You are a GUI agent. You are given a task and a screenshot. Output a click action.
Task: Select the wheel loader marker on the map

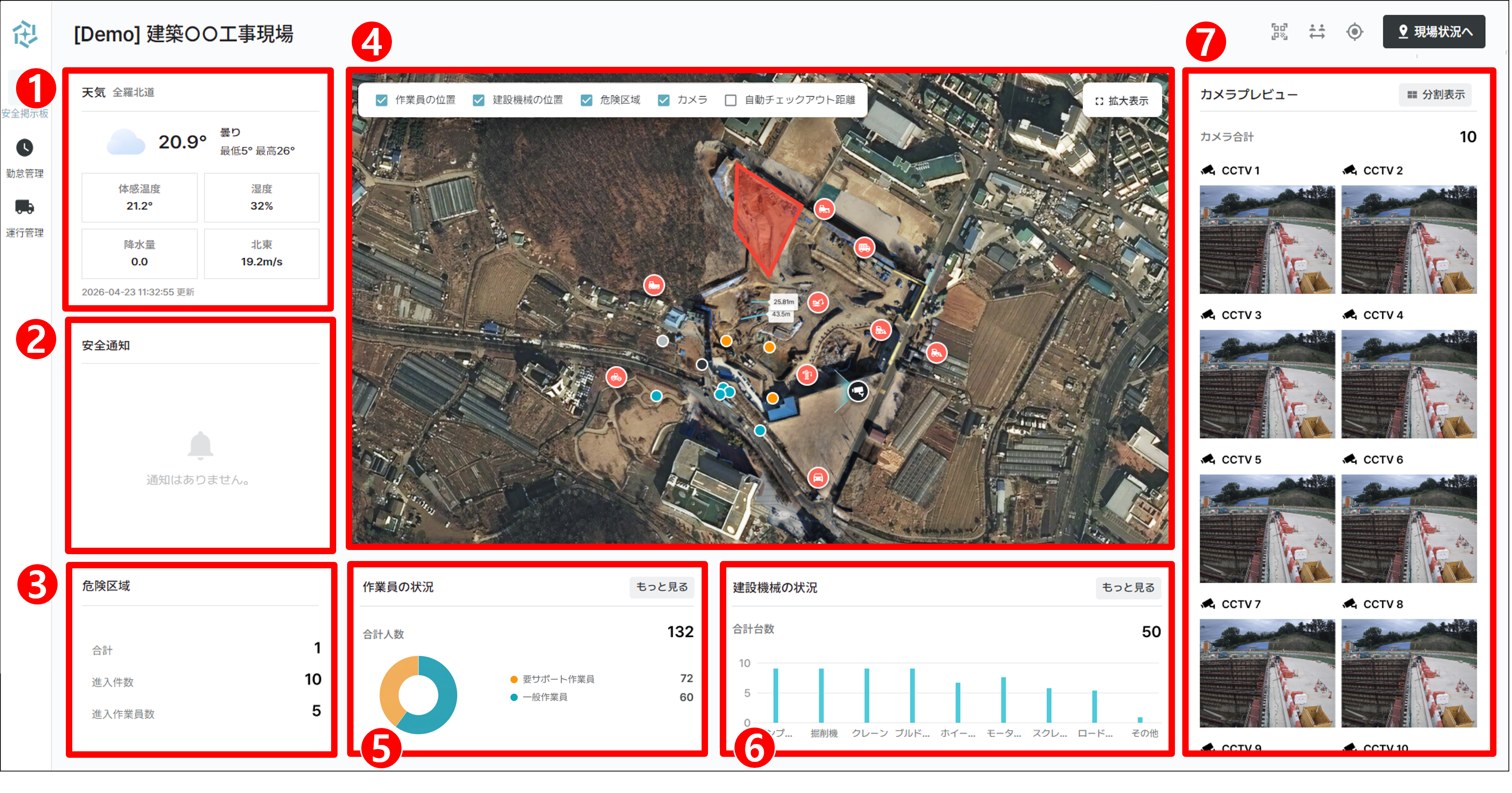point(936,353)
